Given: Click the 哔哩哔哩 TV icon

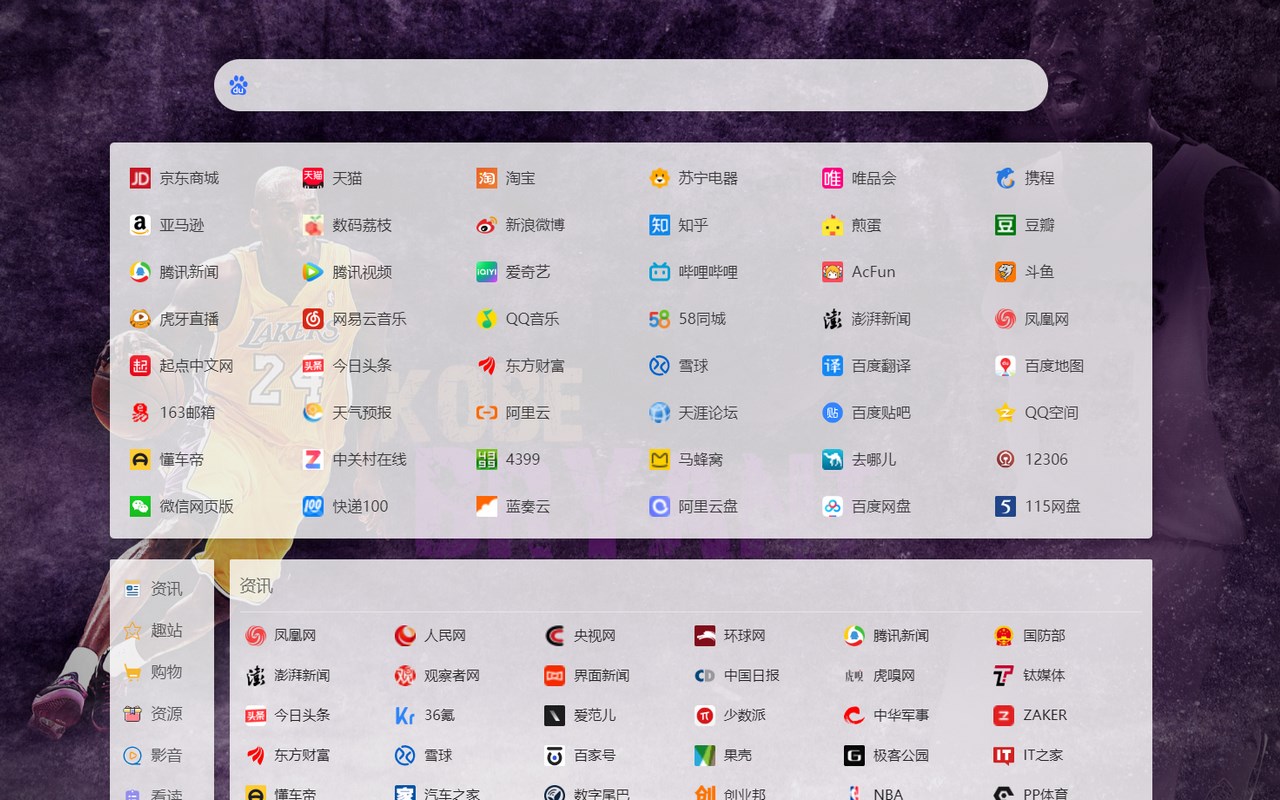Looking at the screenshot, I should (659, 272).
